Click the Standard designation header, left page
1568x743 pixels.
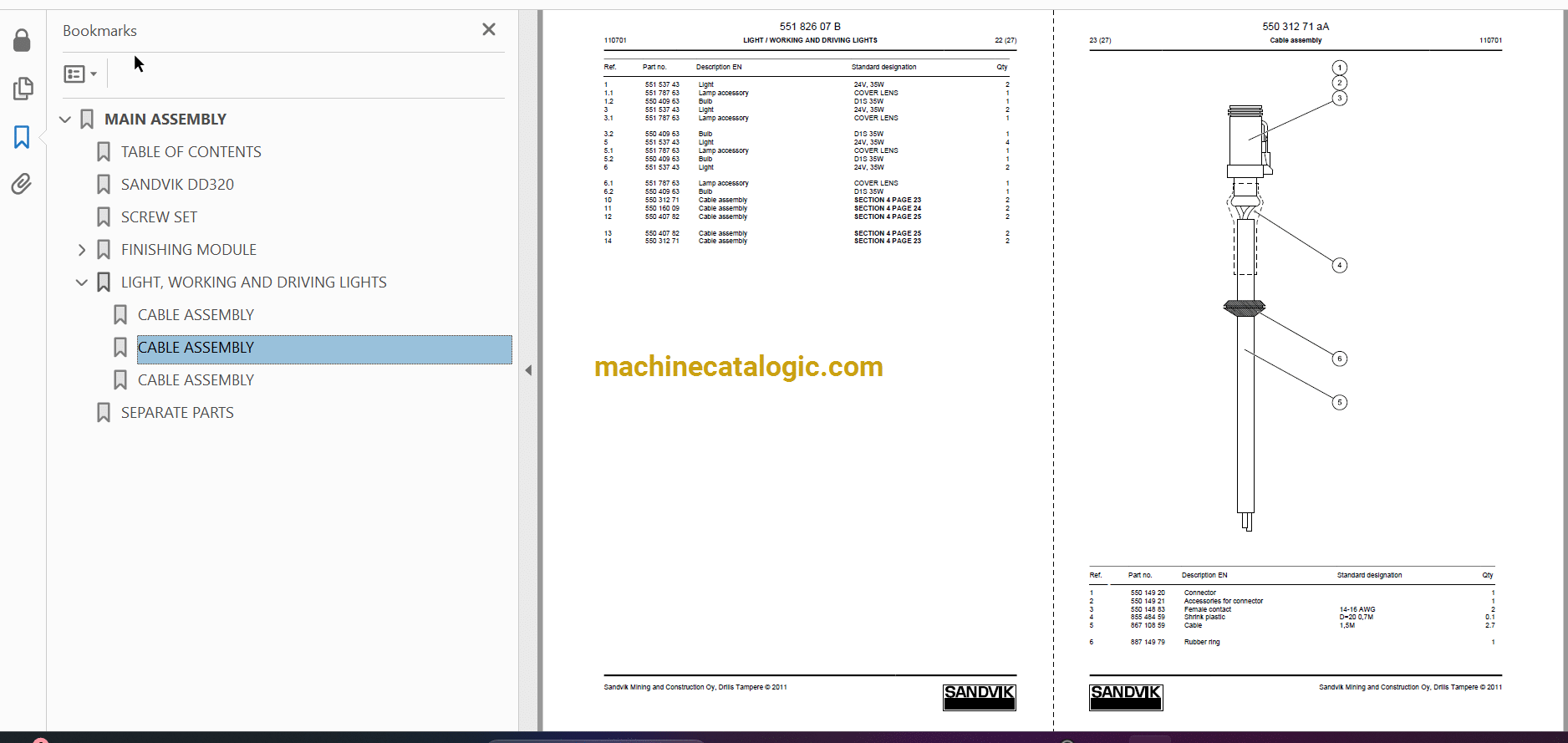point(883,67)
